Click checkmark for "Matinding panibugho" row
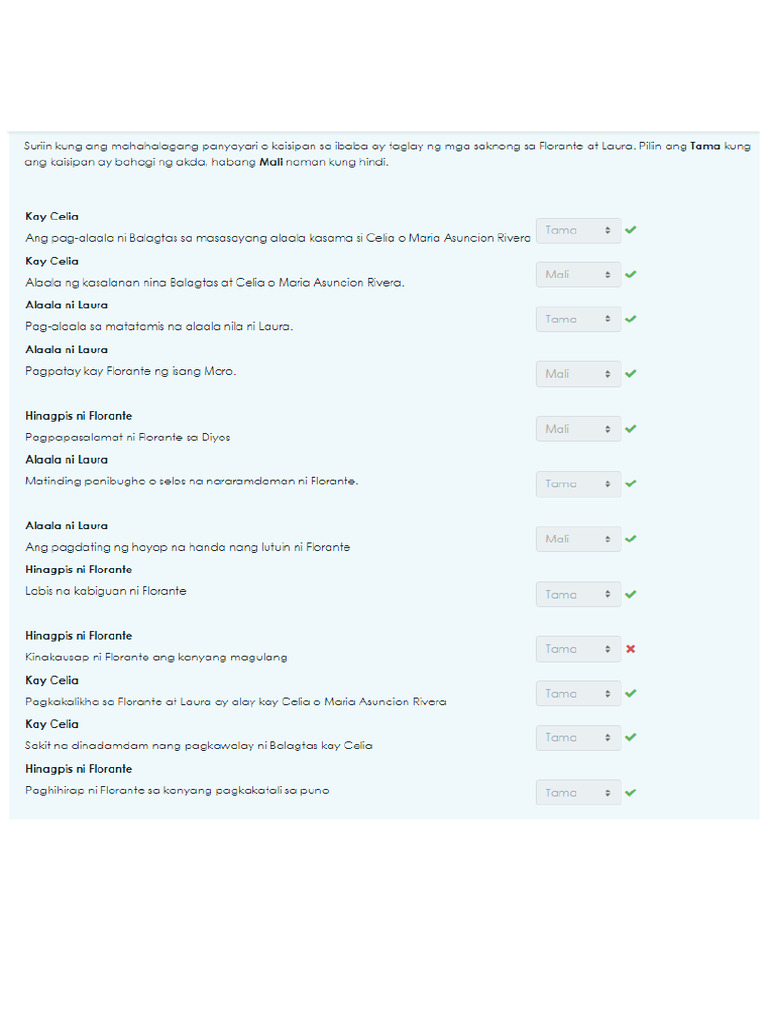The height and width of the screenshot is (1024, 768). tap(631, 483)
